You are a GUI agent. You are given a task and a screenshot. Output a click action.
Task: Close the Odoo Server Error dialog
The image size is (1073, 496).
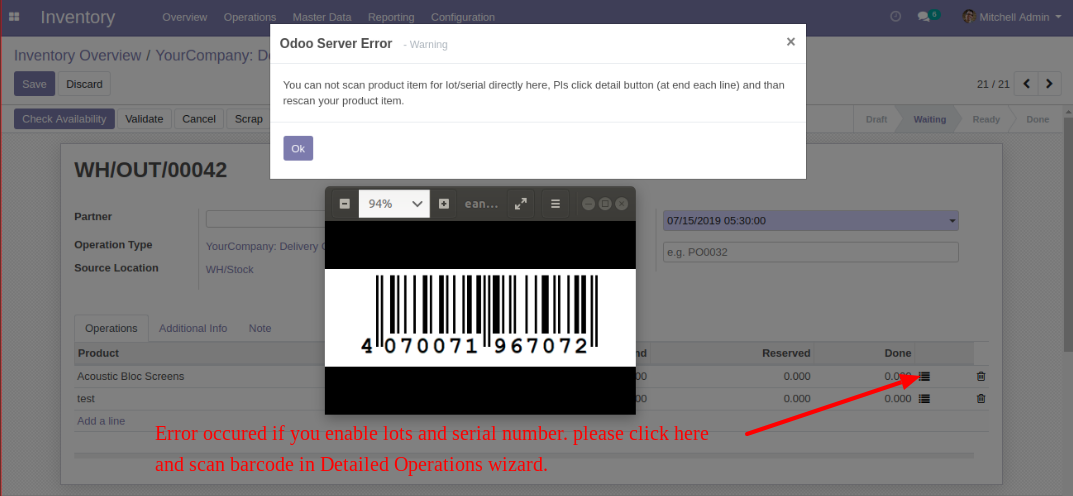tap(790, 42)
